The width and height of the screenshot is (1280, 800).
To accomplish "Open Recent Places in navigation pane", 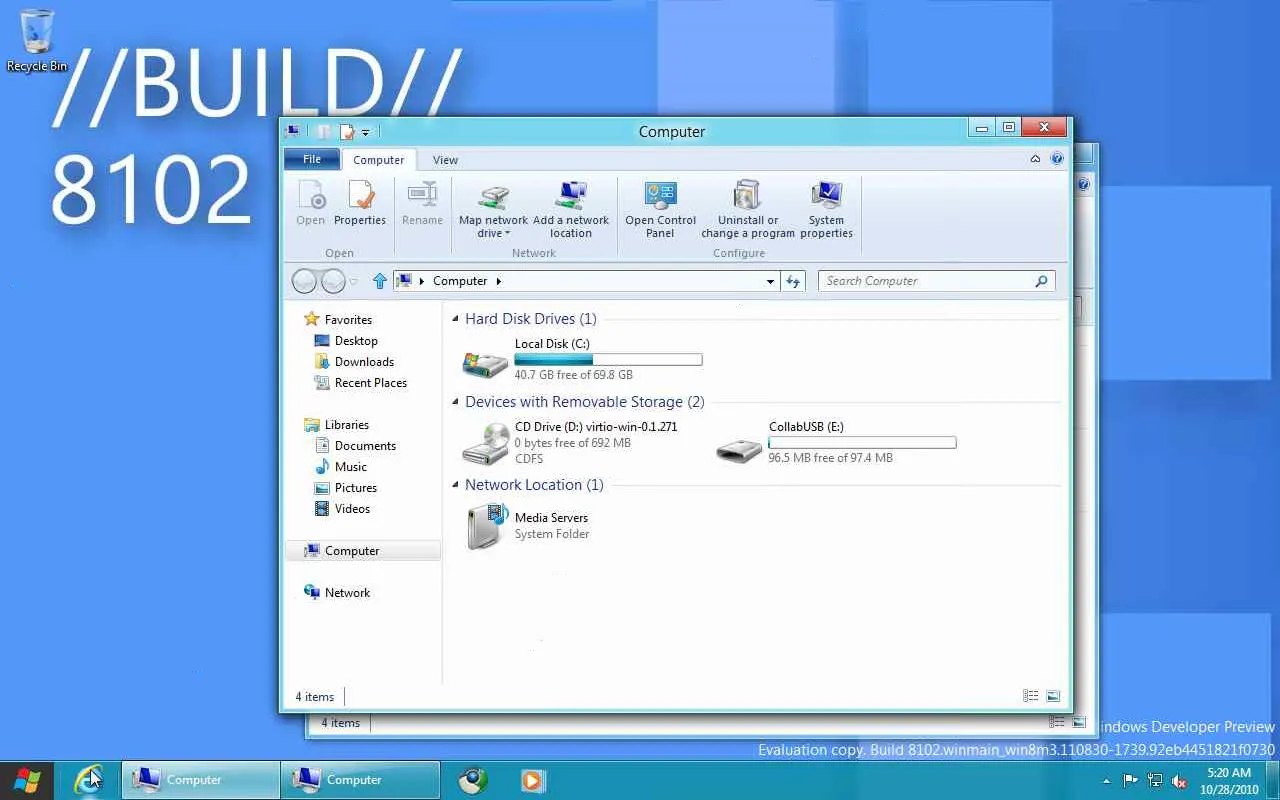I will (x=361, y=383).
